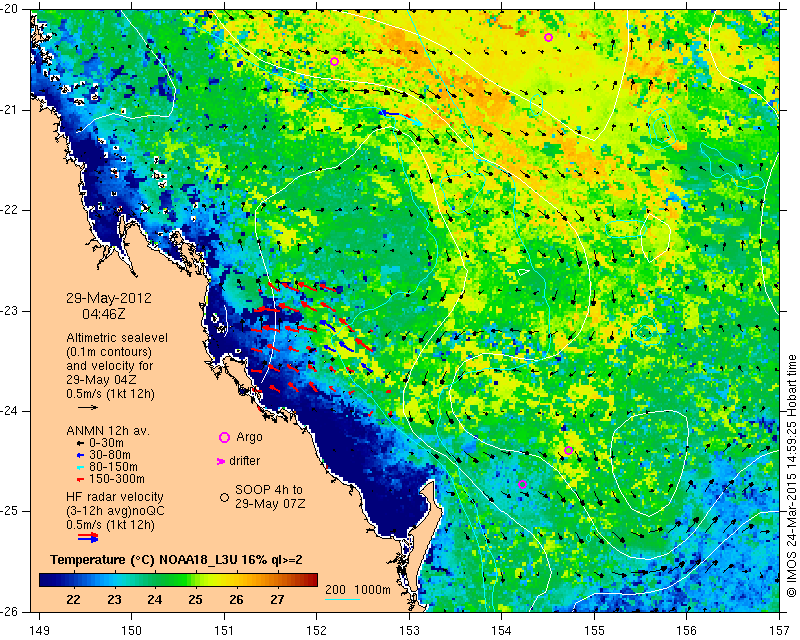This screenshot has height=640, width=800.
Task: Select the blue 30-80m ANMN arrow symbol
Action: [x=80, y=455]
